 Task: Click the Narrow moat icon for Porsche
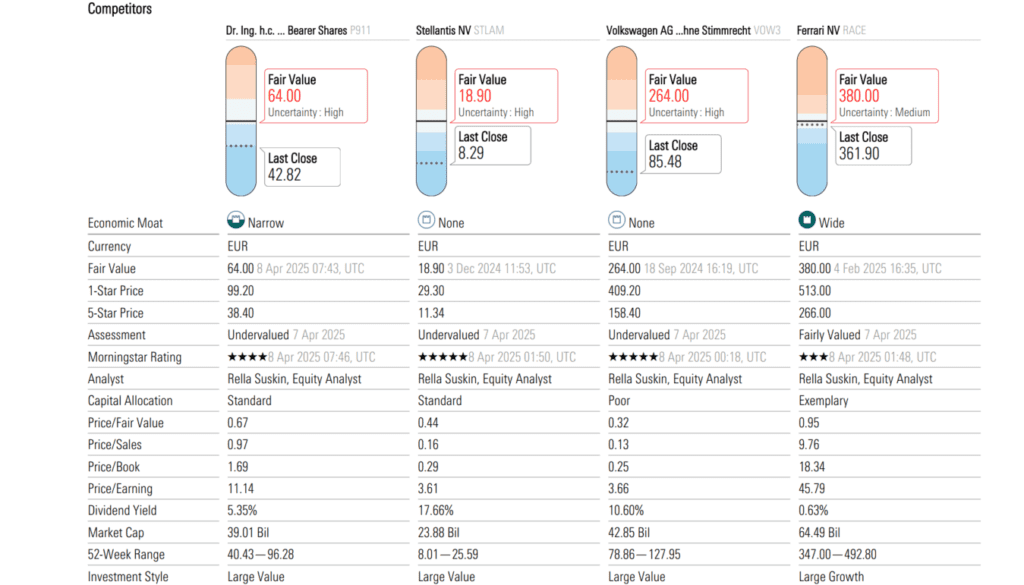[236, 222]
